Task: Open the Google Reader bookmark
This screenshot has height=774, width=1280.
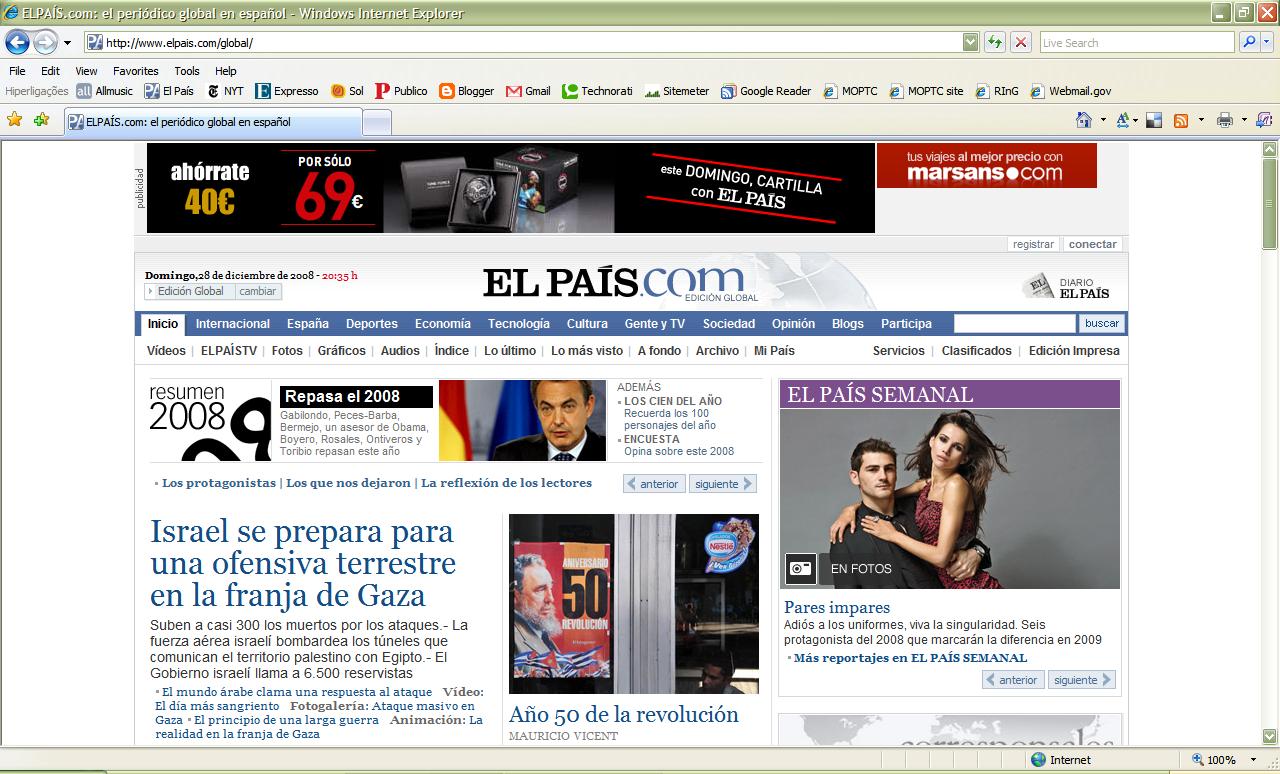Action: [766, 91]
